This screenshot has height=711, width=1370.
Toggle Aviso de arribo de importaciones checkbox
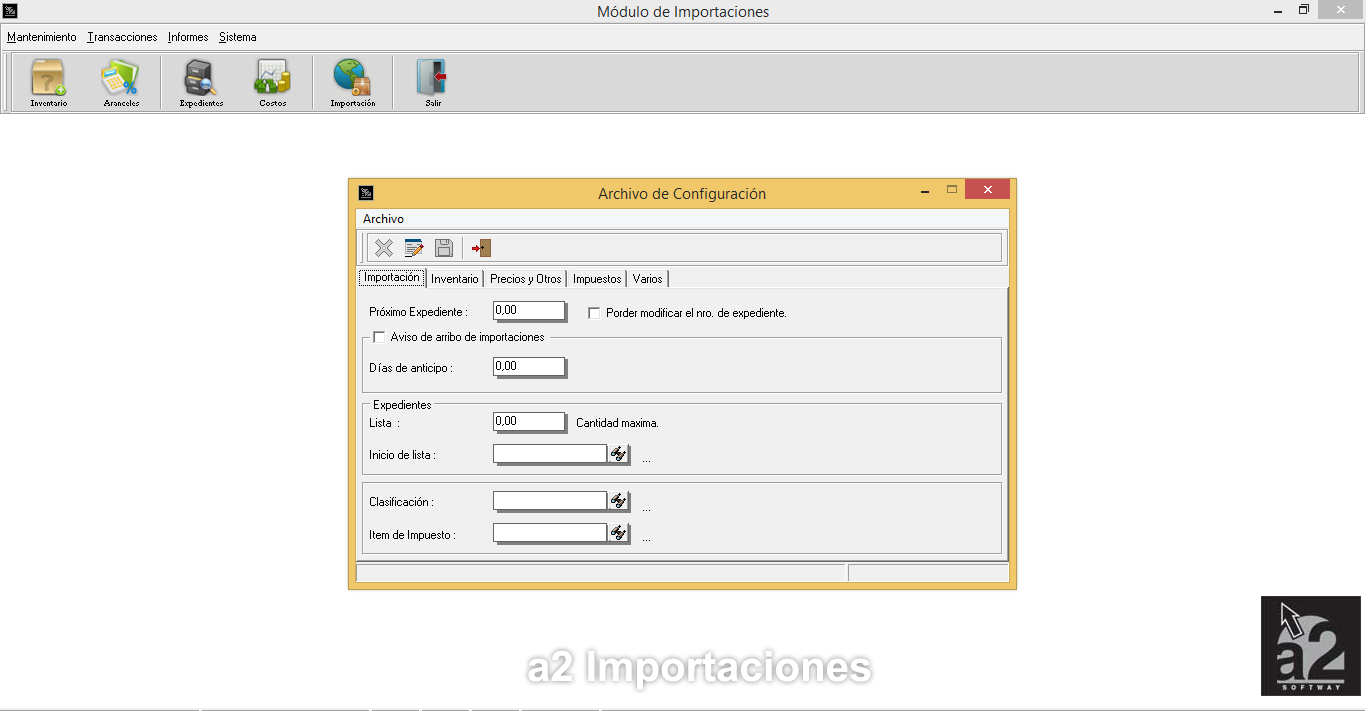pyautogui.click(x=379, y=337)
